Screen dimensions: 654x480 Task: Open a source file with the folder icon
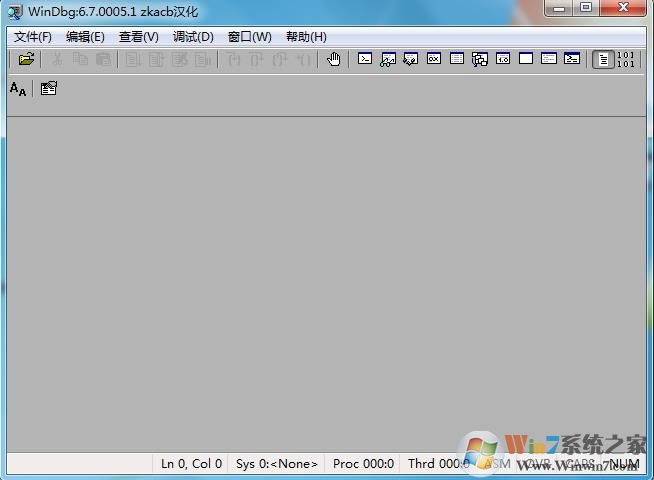point(26,59)
